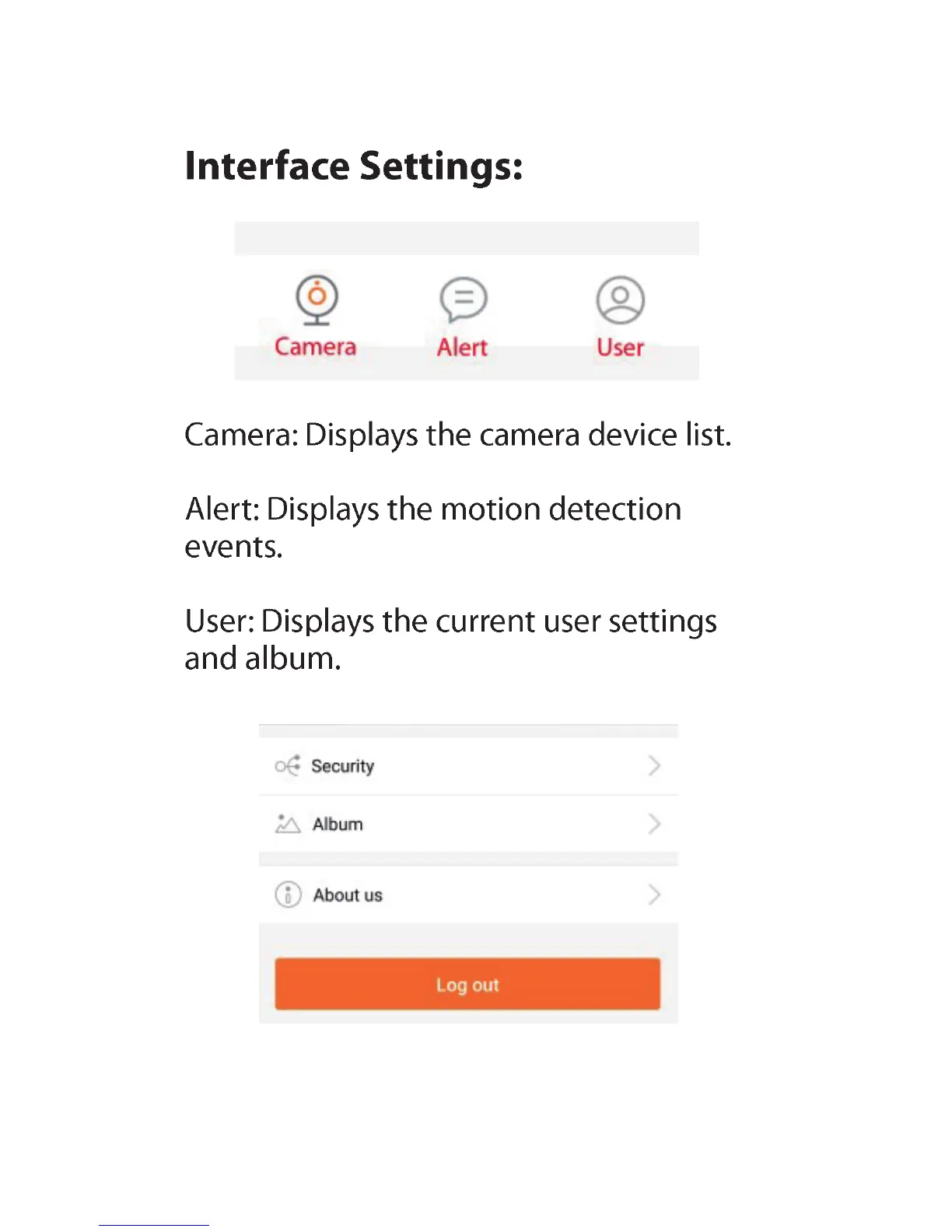Click the Camera device list description line
The width and height of the screenshot is (952, 1232).
[458, 436]
